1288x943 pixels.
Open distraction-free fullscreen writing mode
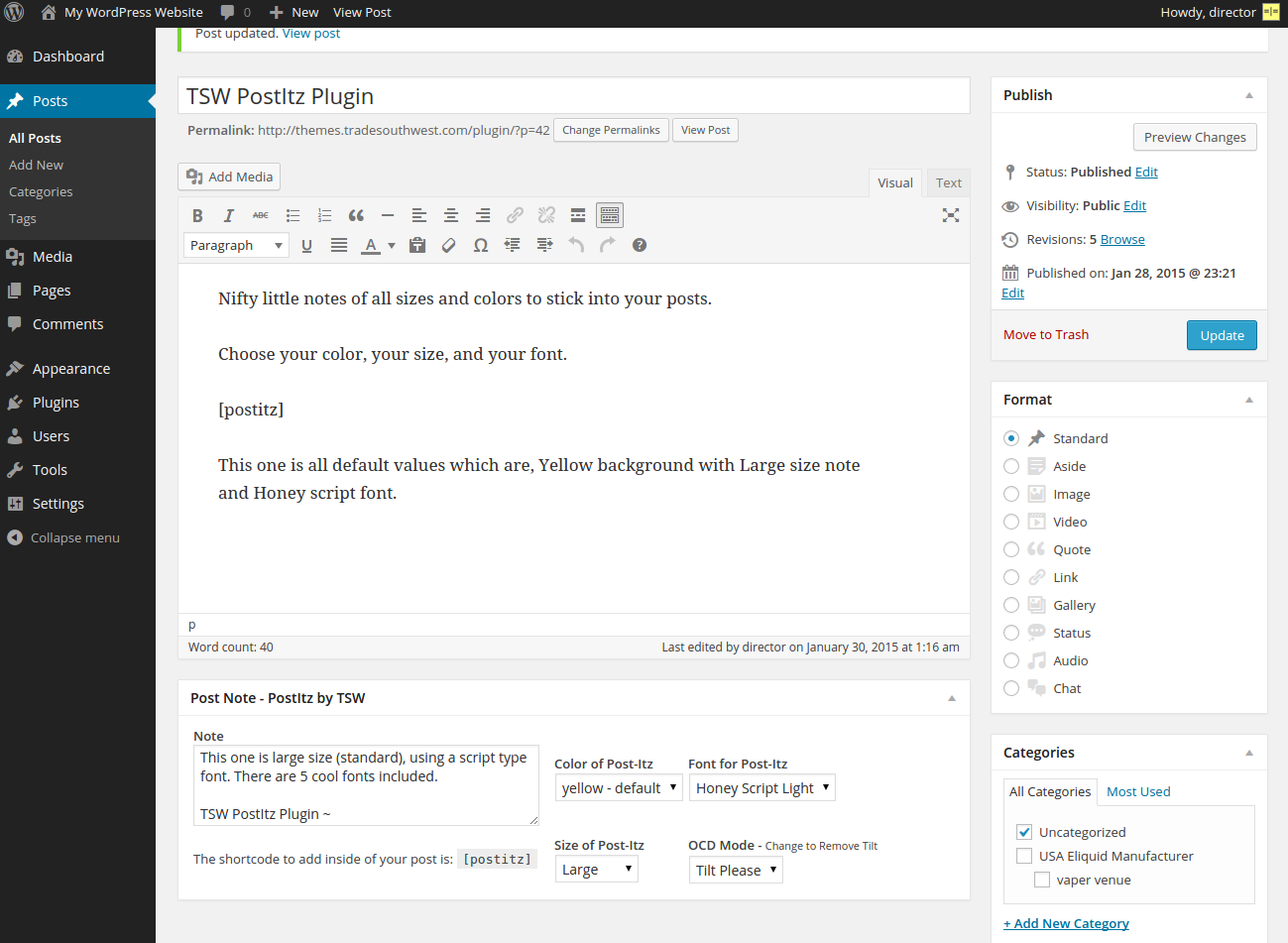point(950,215)
